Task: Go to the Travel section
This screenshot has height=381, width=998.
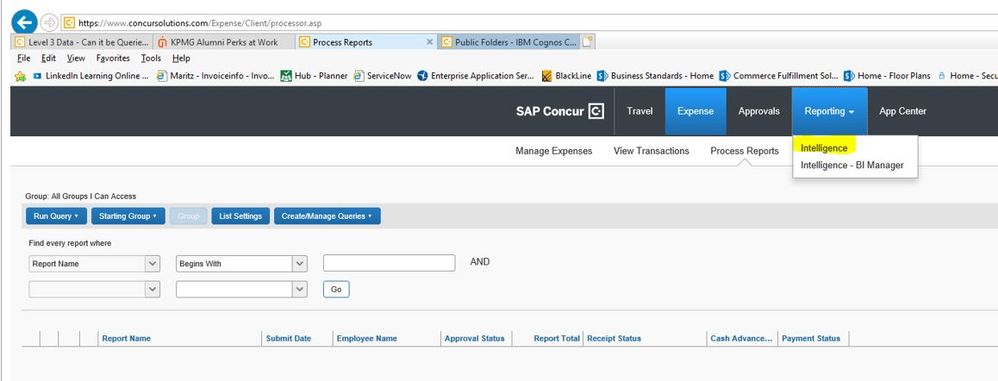Action: [640, 111]
